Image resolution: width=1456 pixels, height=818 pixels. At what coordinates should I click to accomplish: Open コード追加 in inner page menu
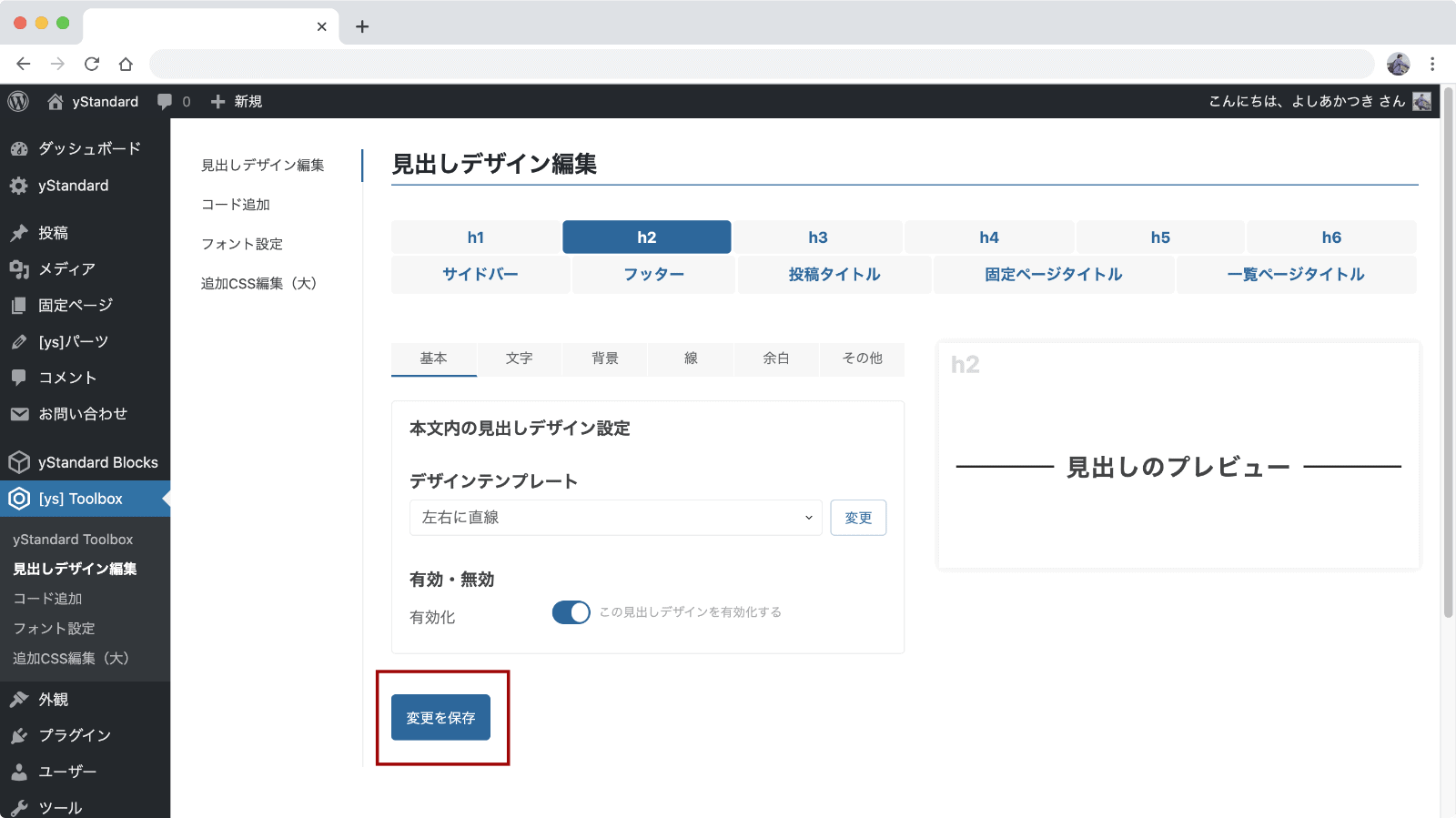coord(236,205)
